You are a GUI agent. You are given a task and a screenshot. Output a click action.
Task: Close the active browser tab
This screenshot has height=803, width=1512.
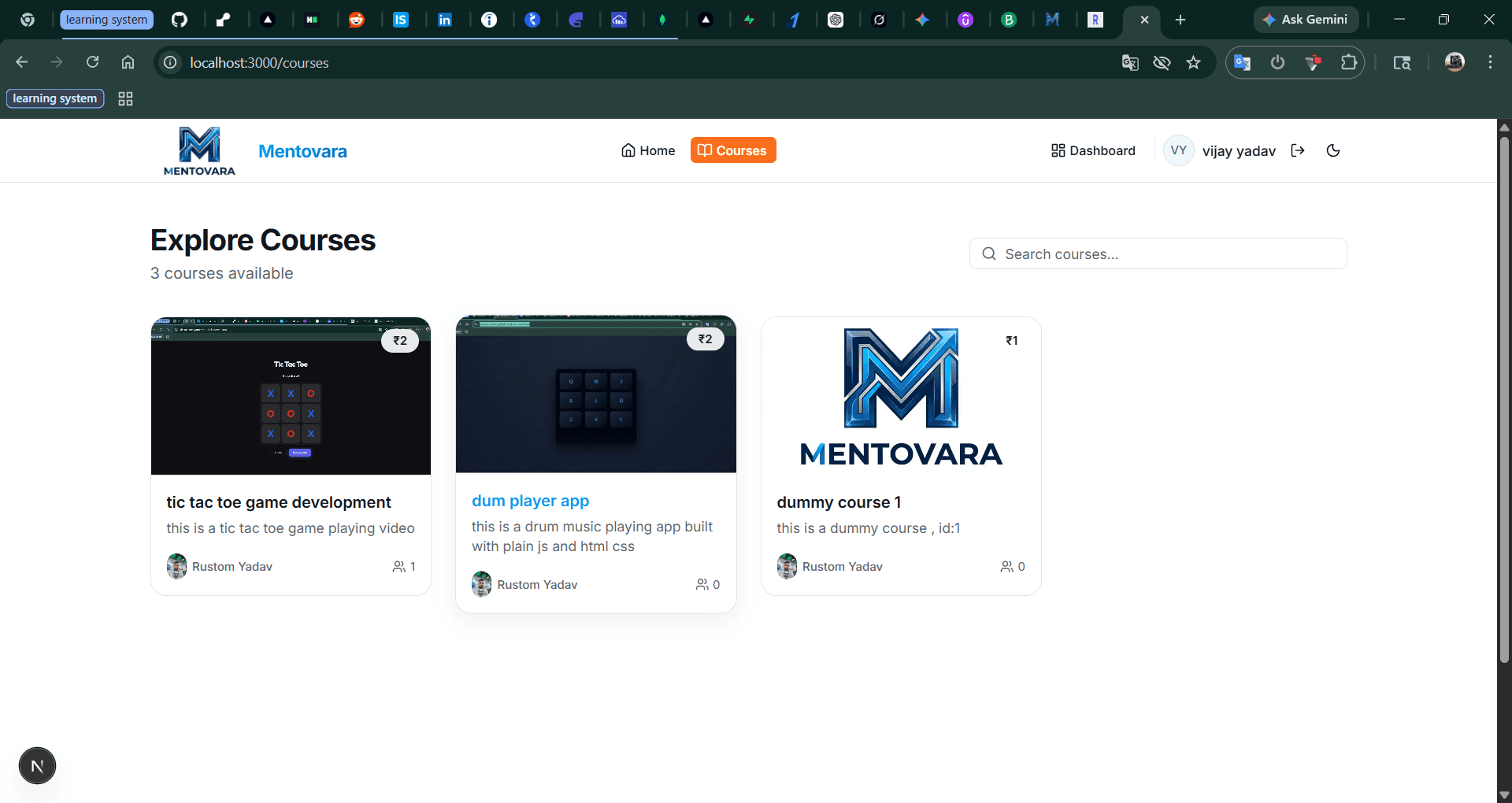tap(1144, 20)
